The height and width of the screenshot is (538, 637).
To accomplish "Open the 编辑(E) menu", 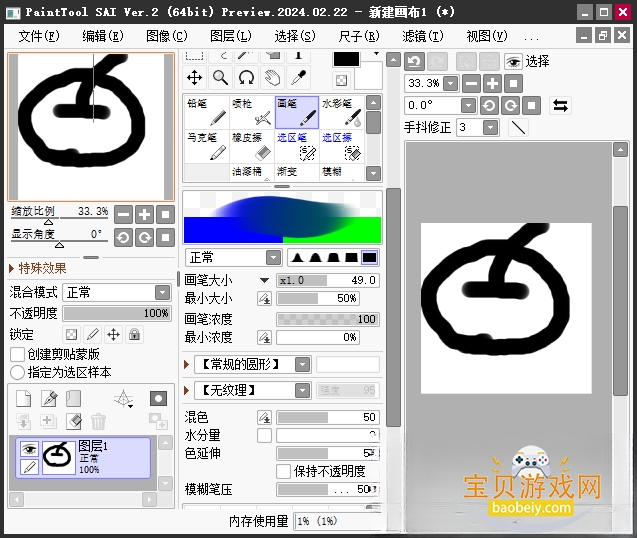I will 102,36.
